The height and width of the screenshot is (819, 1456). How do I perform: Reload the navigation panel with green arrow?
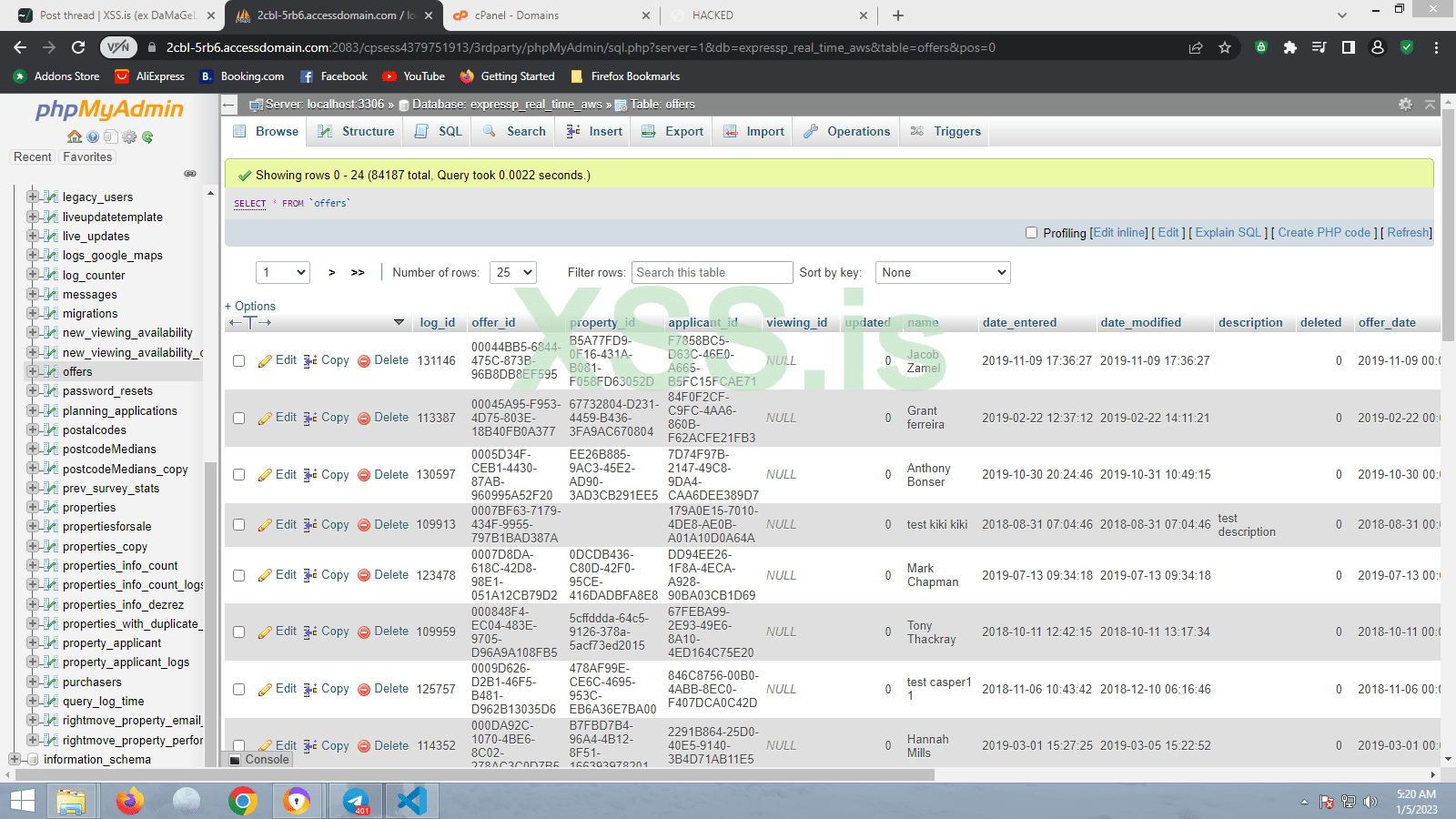147,136
